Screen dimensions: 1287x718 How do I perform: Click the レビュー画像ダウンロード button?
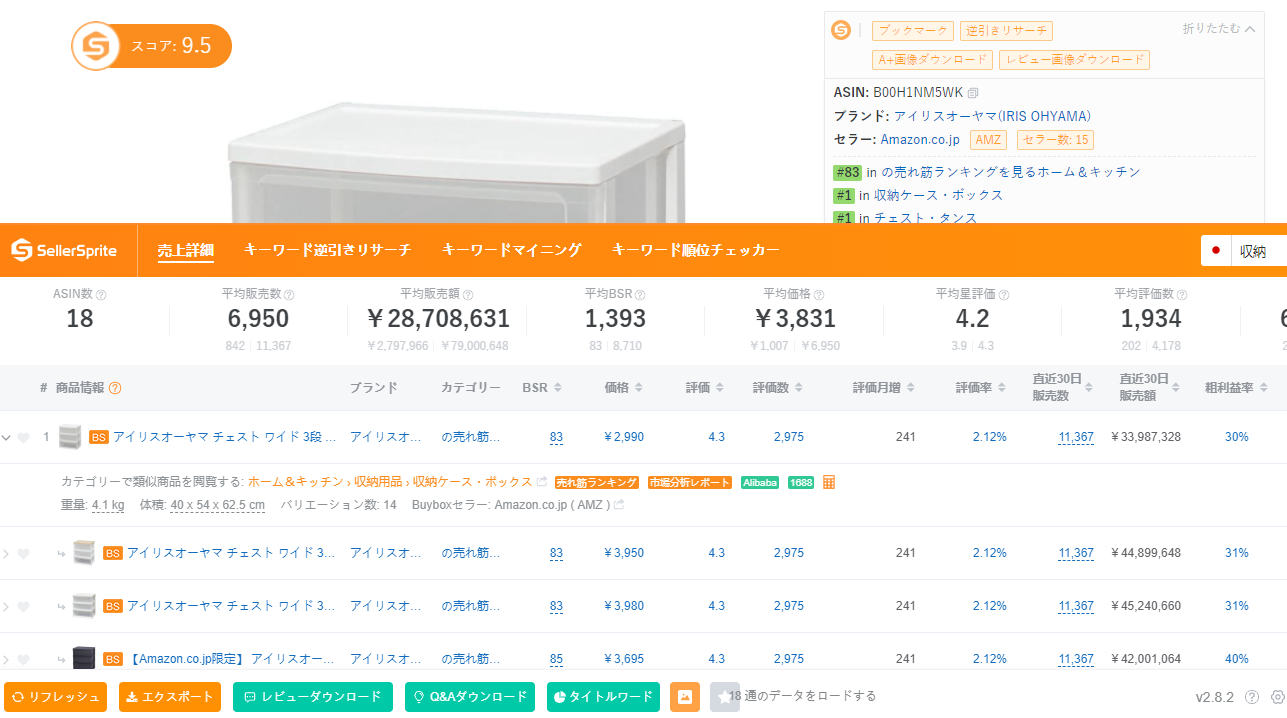coord(1074,60)
